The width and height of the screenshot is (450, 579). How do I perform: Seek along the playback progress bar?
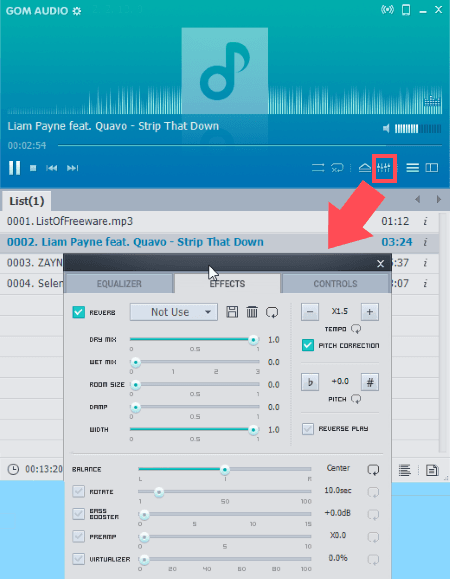pos(250,145)
